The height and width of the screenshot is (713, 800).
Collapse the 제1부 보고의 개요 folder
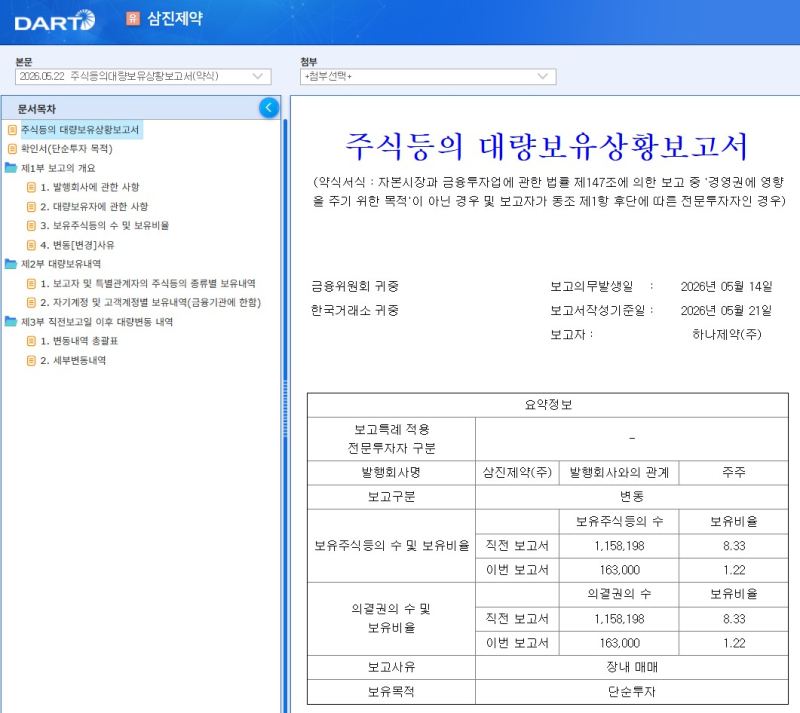(x=58, y=168)
